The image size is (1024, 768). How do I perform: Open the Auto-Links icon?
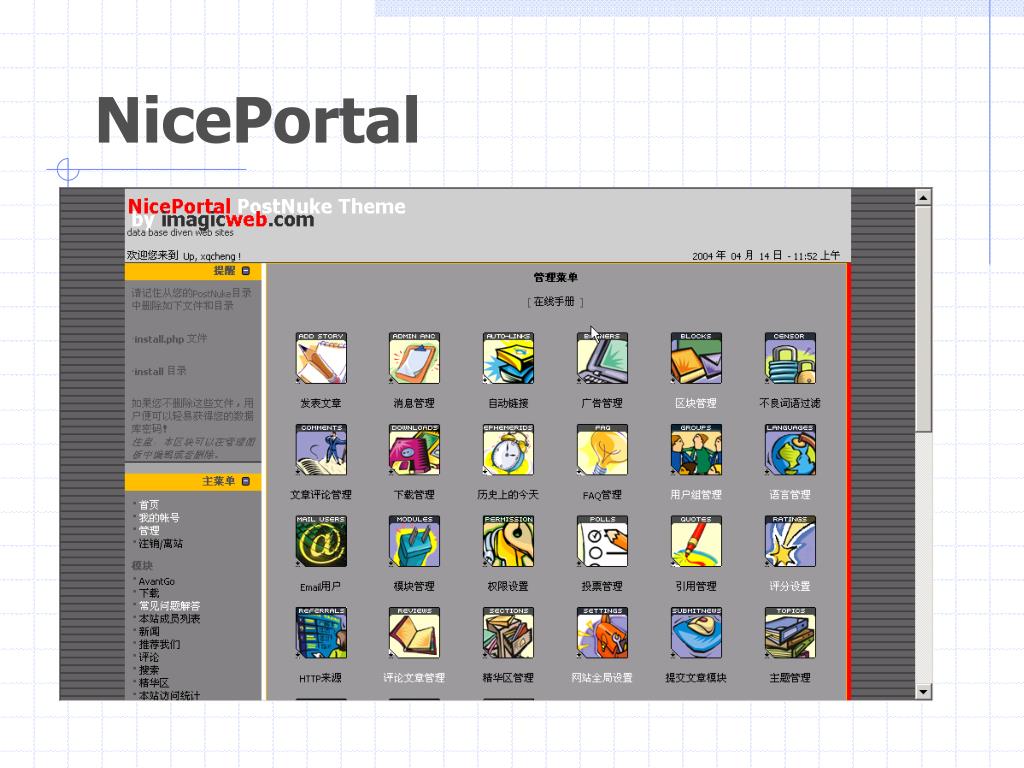(x=508, y=358)
